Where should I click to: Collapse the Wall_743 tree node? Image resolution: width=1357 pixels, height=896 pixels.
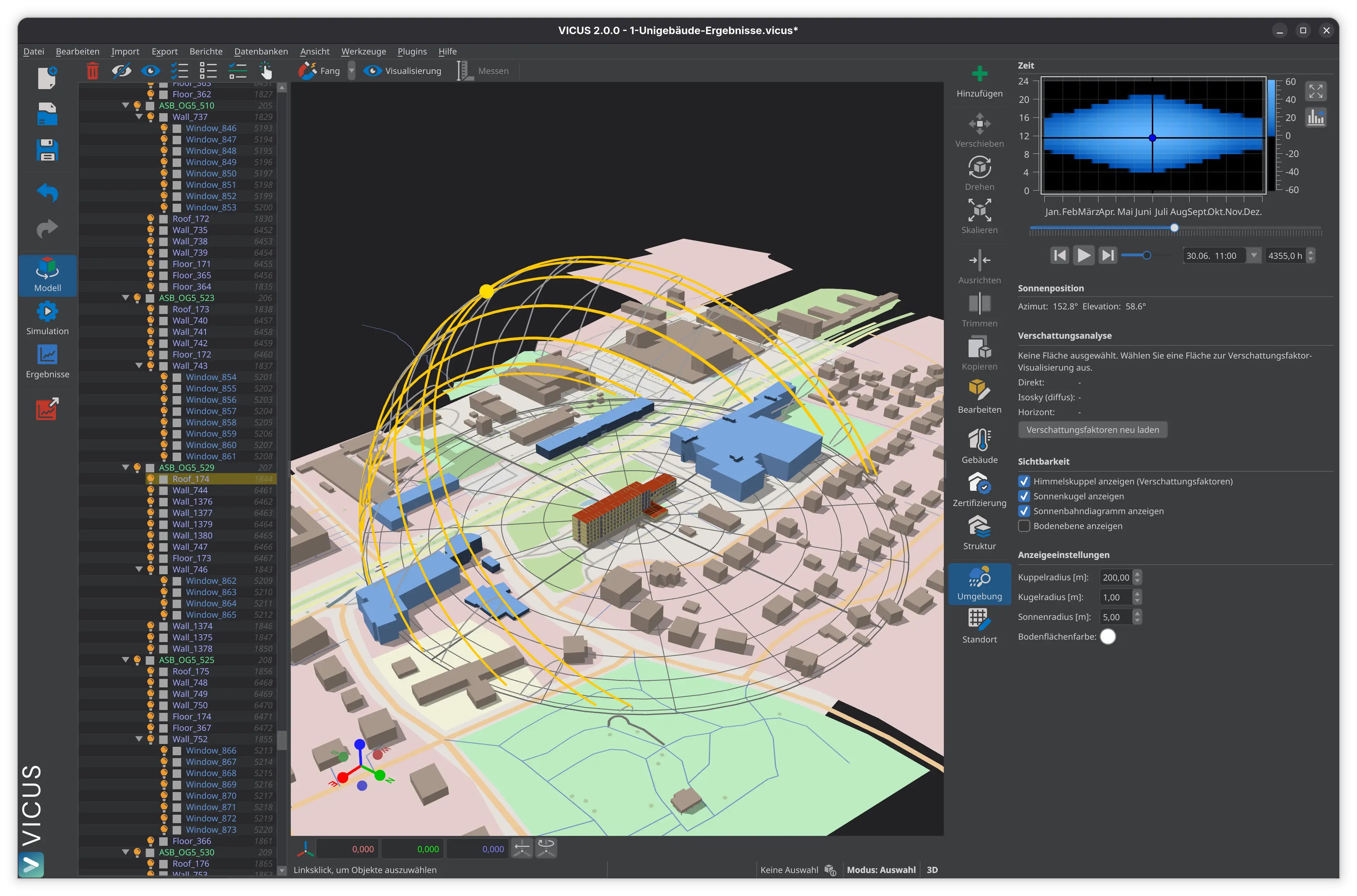pos(139,365)
